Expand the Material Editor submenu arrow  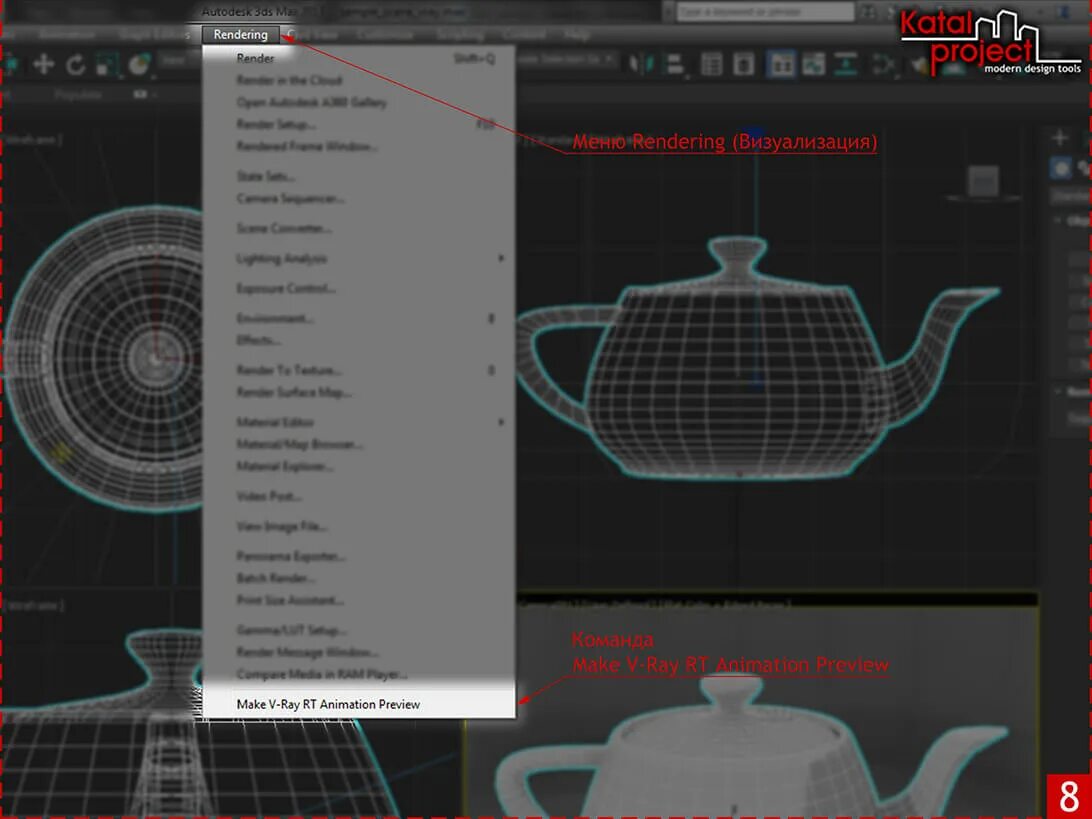tap(501, 422)
